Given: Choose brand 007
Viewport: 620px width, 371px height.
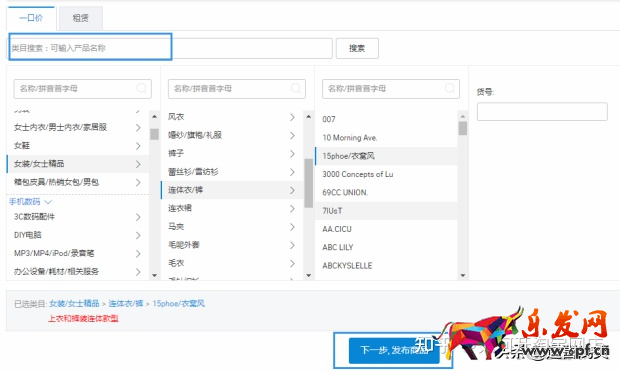Looking at the screenshot, I should [386, 119].
